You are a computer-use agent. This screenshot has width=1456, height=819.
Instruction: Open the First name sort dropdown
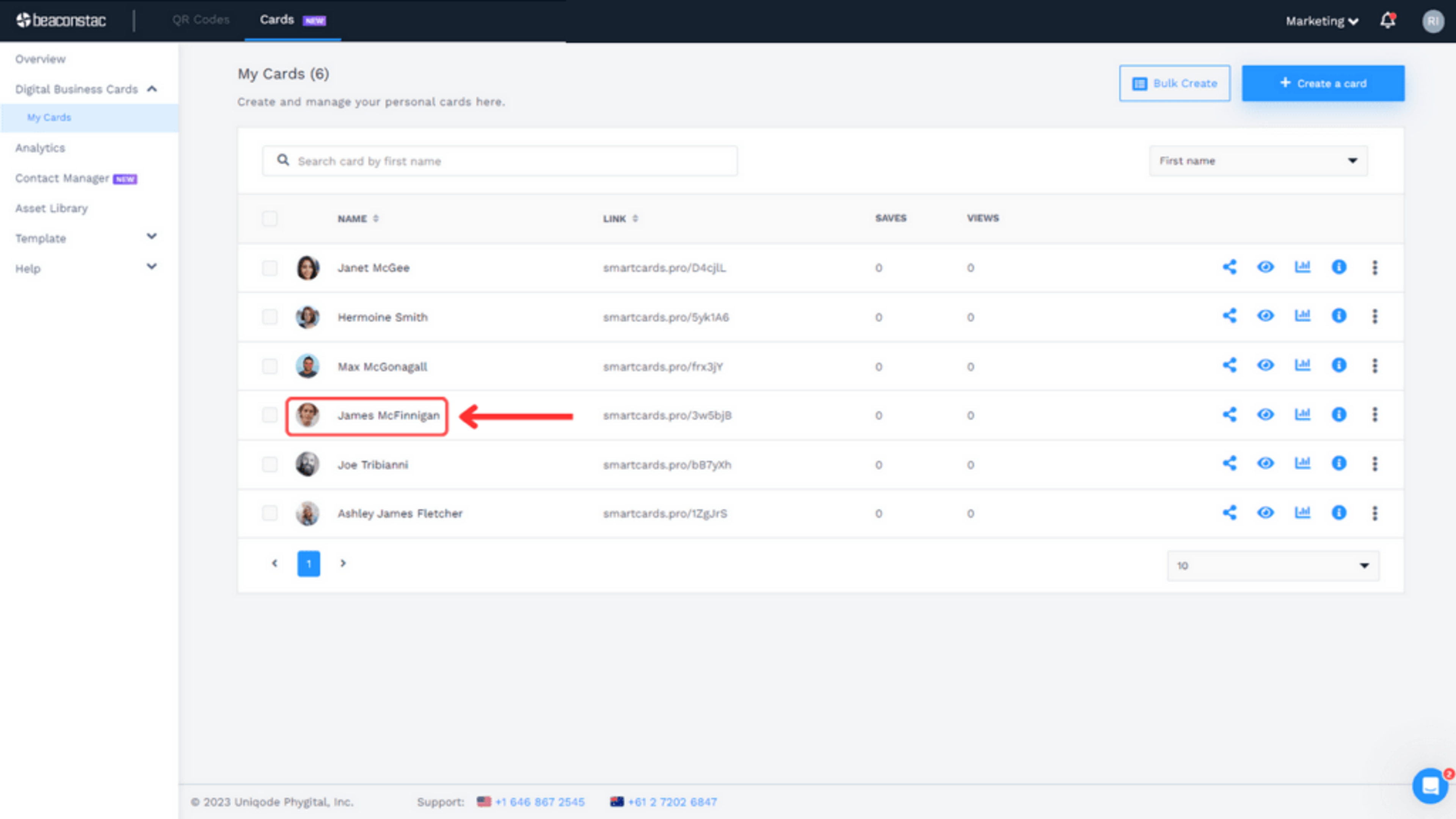tap(1258, 161)
